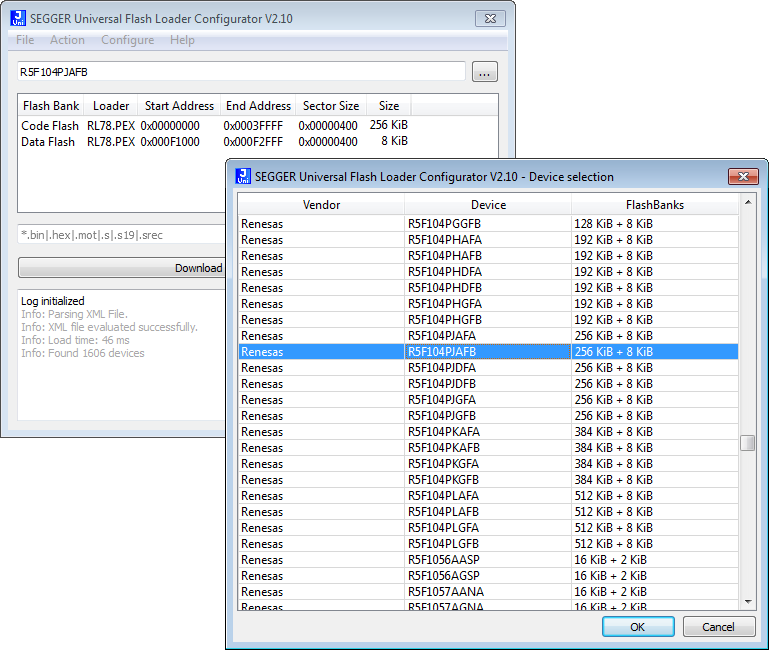Select device R5F104PKAFB
Screen dimensions: 769x650
(x=488, y=448)
